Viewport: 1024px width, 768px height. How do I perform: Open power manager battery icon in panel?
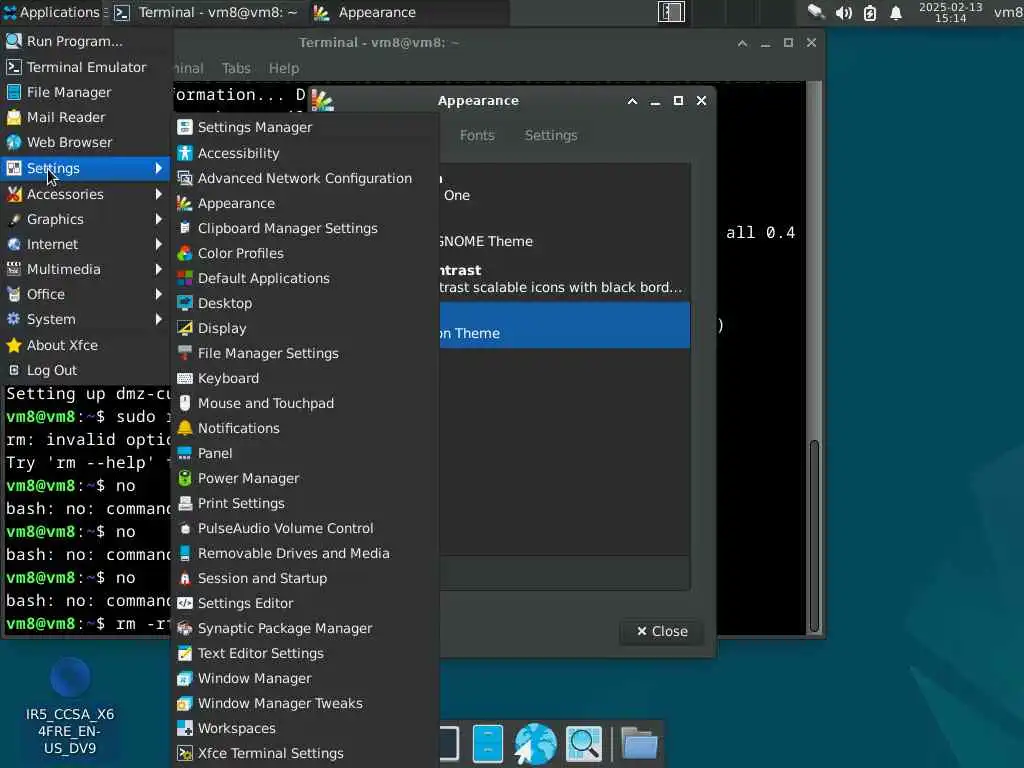tap(870, 13)
